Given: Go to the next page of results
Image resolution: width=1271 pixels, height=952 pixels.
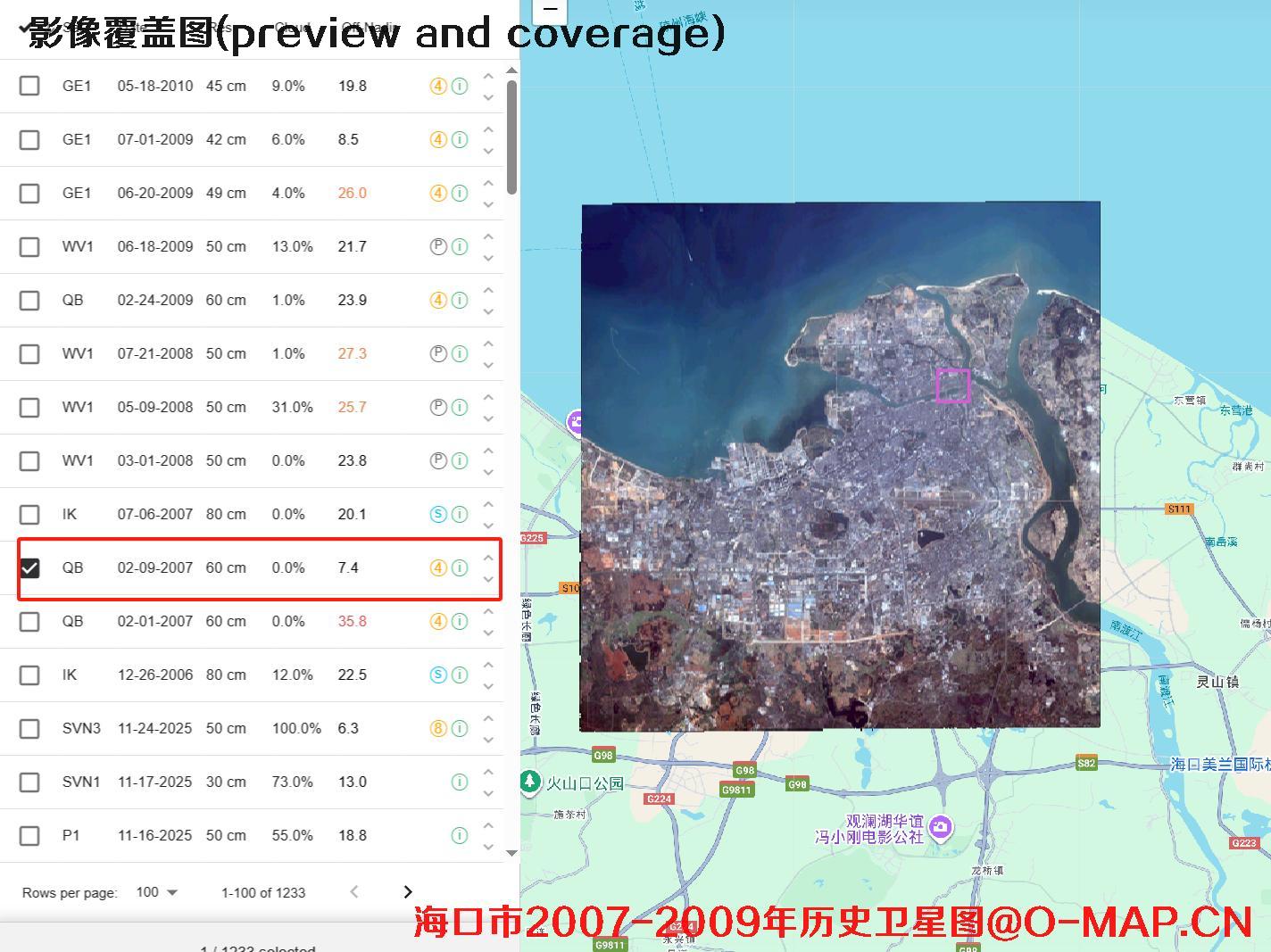Looking at the screenshot, I should coord(408,891).
